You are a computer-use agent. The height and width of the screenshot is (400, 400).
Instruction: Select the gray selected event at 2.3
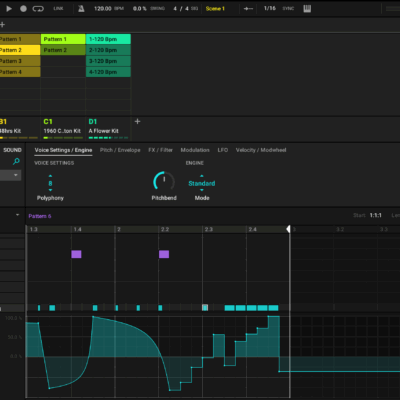[x=205, y=308]
